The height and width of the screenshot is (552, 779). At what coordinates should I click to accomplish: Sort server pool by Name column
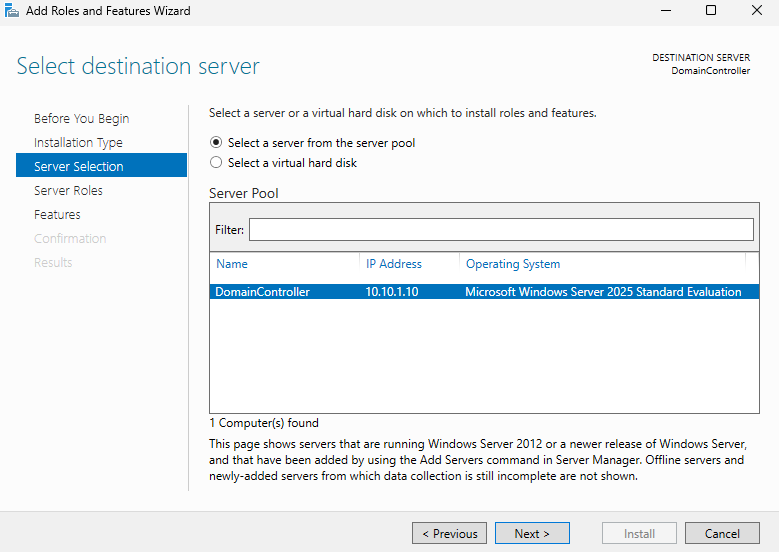pyautogui.click(x=232, y=264)
